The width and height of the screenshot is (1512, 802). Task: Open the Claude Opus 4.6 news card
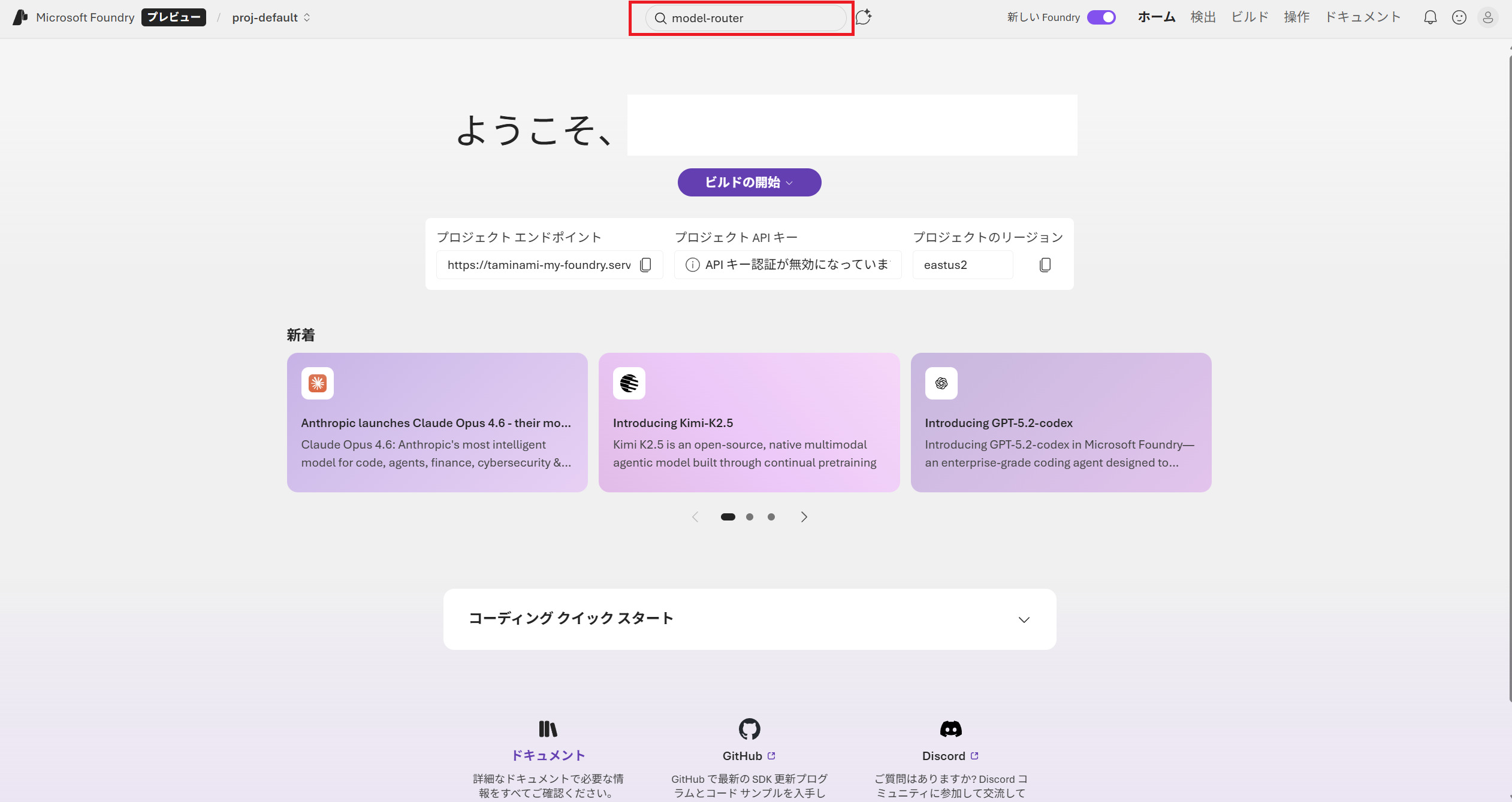pyautogui.click(x=437, y=422)
